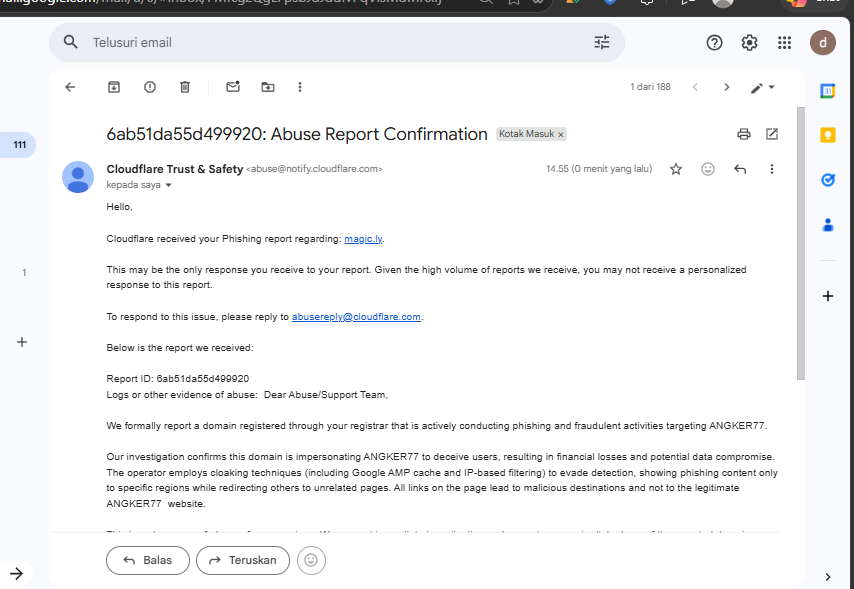Open Google Tasks side panel

pos(828,180)
